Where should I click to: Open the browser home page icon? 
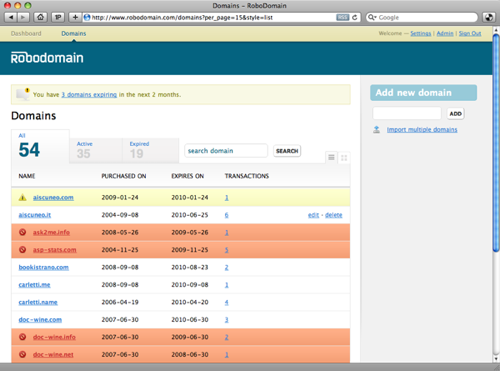point(40,17)
